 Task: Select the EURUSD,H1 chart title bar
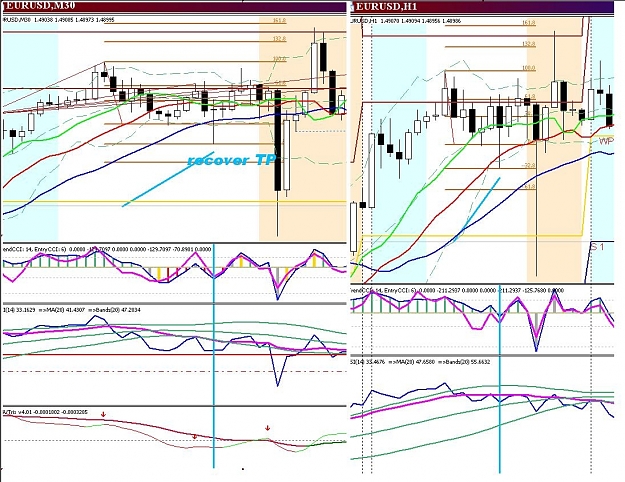(482, 6)
